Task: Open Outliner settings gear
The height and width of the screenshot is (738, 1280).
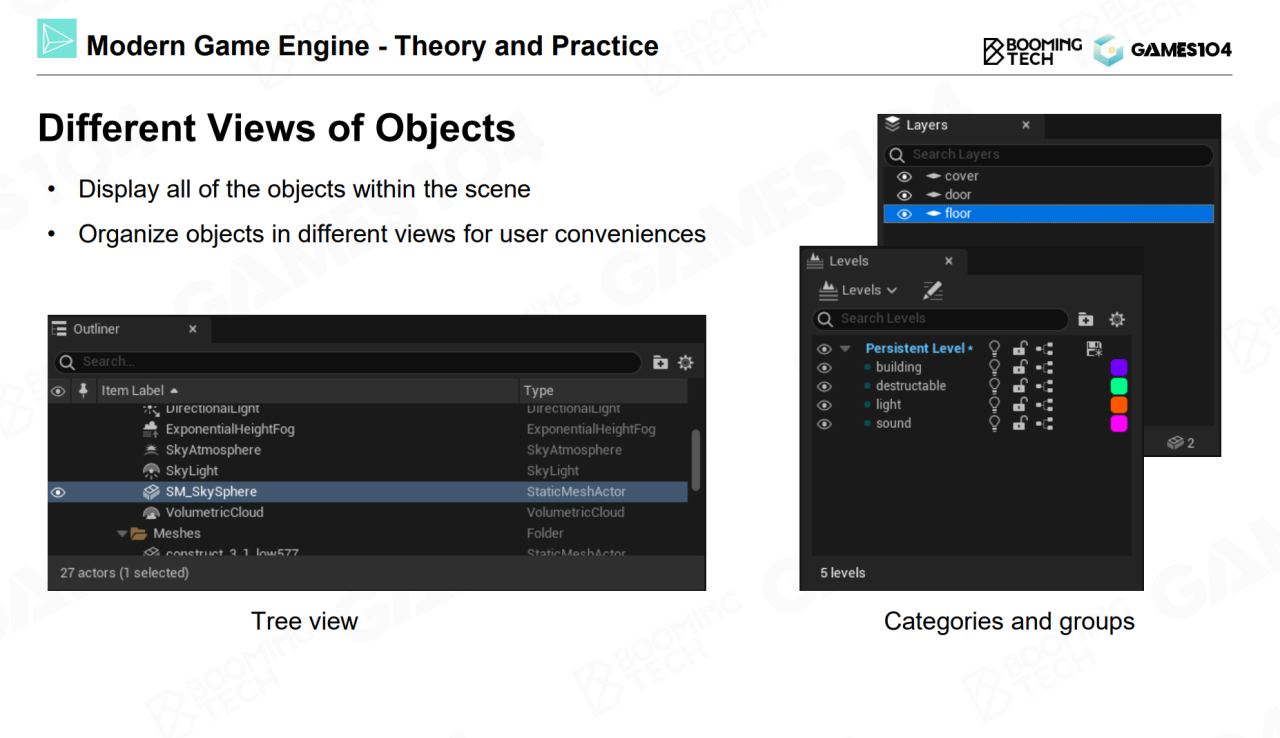Action: coord(686,362)
